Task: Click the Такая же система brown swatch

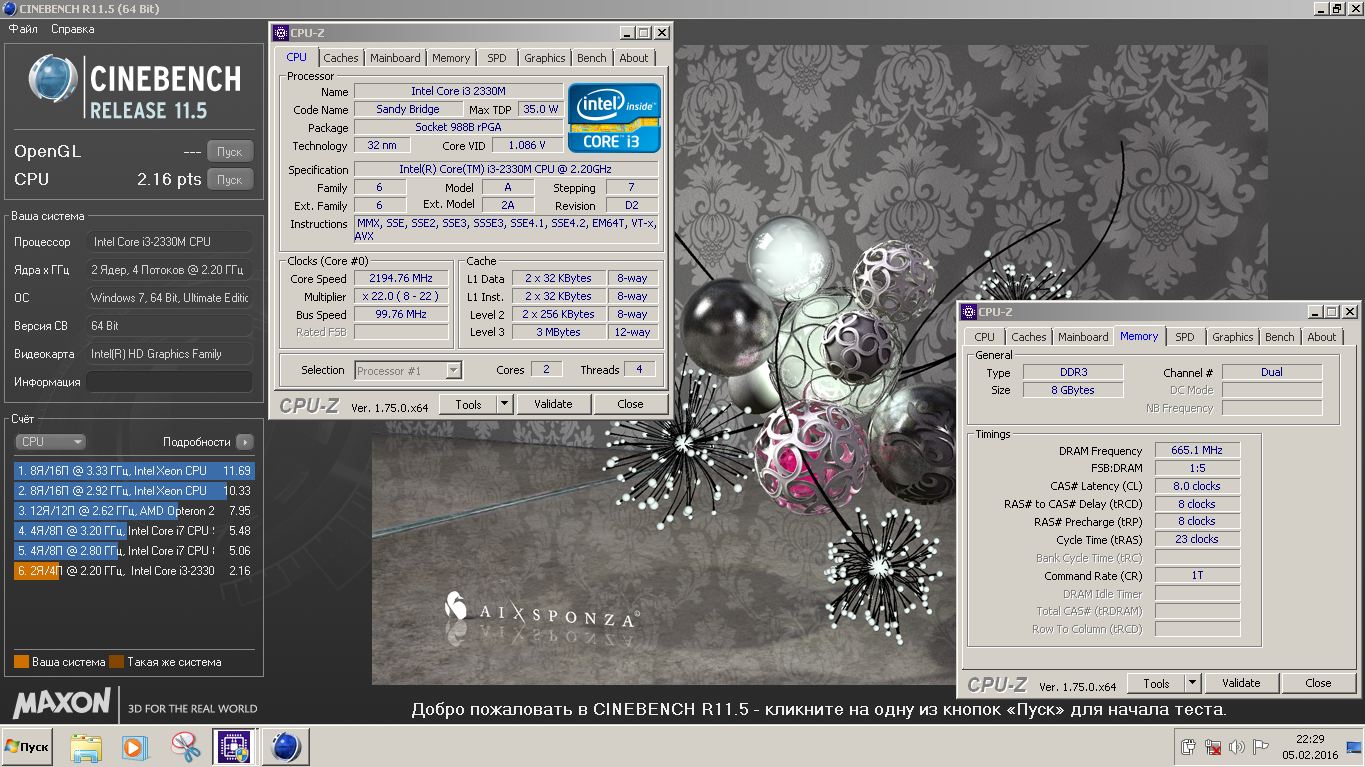Action: 116,662
